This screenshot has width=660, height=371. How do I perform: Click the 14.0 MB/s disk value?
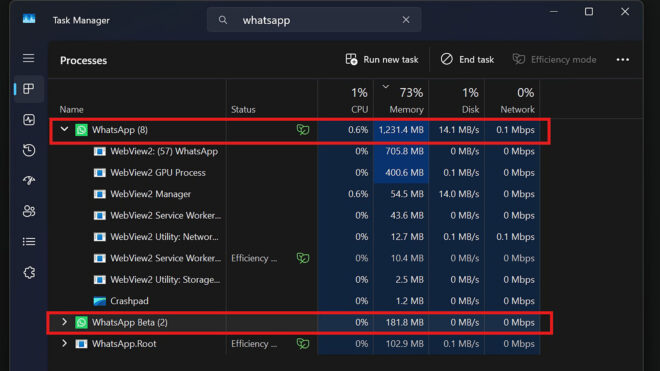(459, 194)
